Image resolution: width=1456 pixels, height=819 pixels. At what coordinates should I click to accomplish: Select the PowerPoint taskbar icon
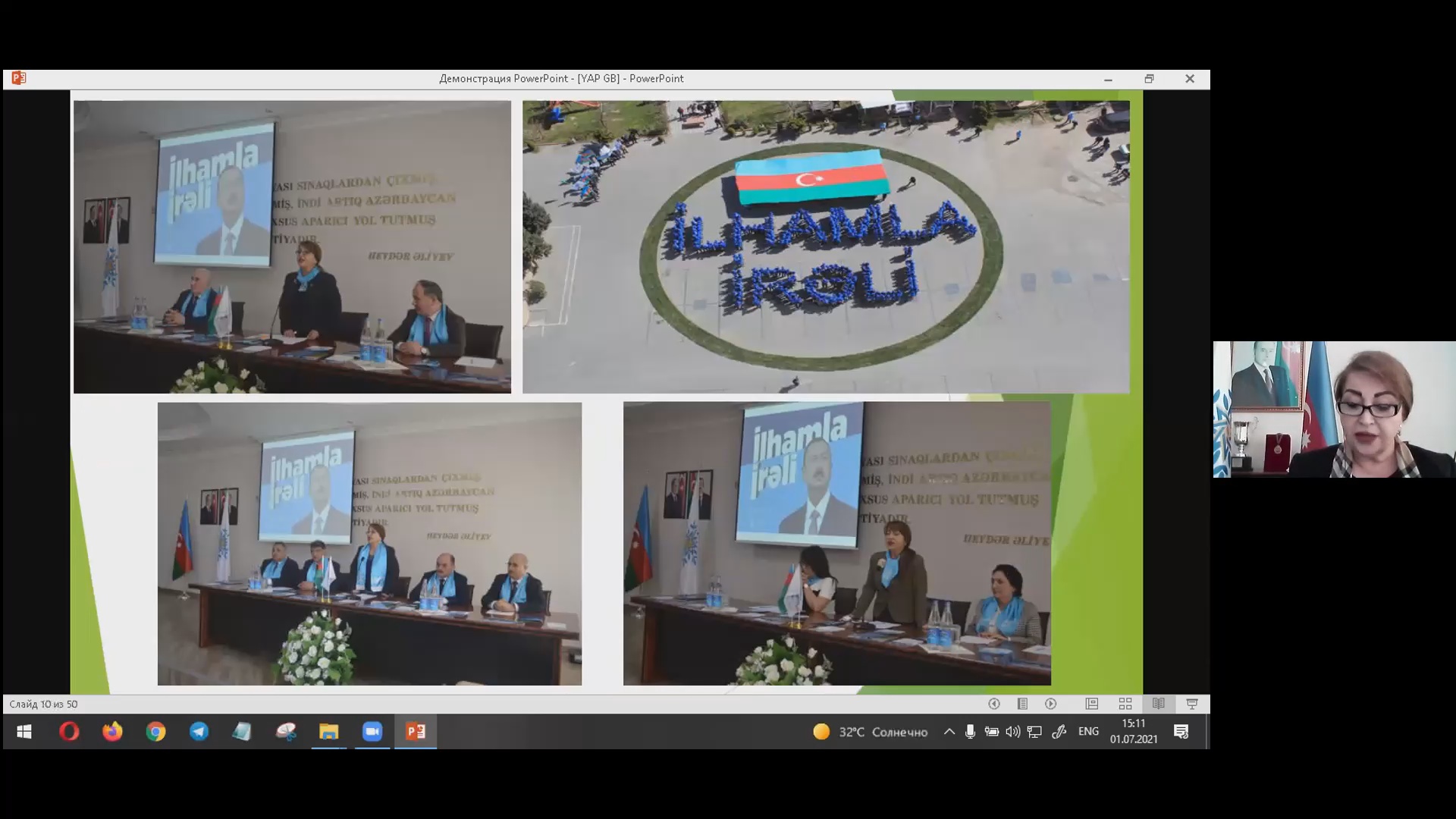point(416,732)
